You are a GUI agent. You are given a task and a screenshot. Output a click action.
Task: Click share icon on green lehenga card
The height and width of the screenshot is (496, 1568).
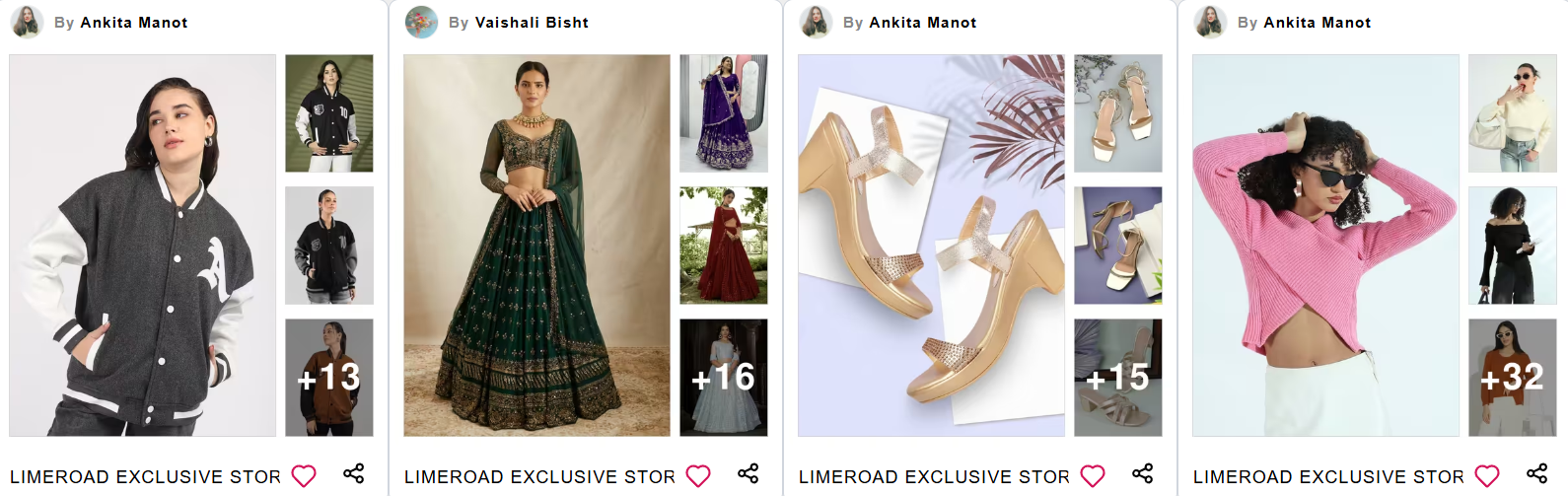click(x=748, y=473)
